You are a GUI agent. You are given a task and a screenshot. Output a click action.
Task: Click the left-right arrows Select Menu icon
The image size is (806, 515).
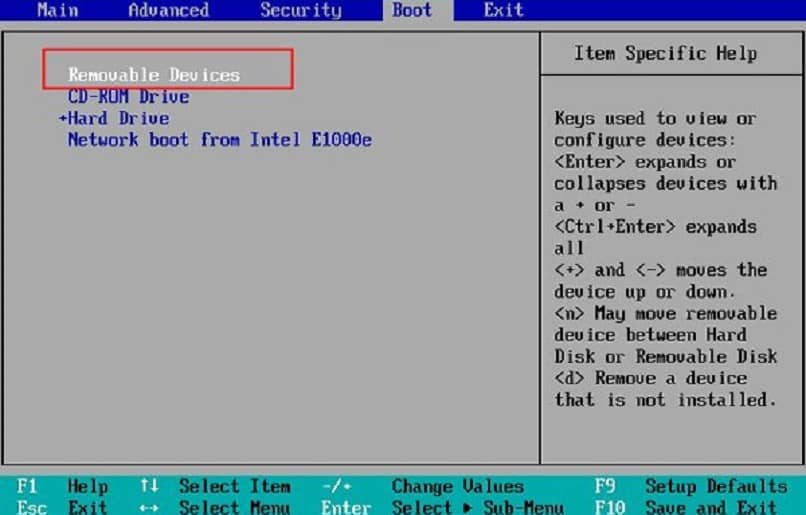[x=149, y=508]
